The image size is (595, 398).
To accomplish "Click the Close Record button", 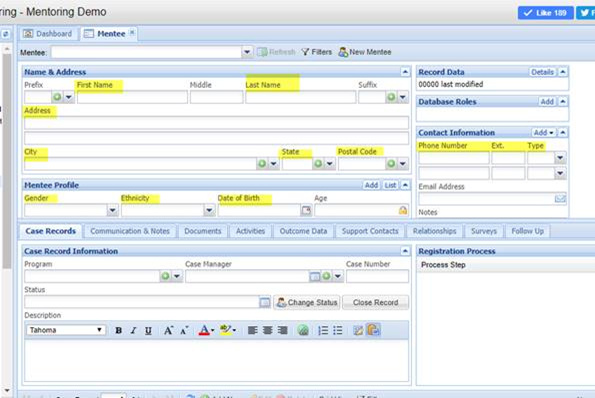I will (376, 302).
